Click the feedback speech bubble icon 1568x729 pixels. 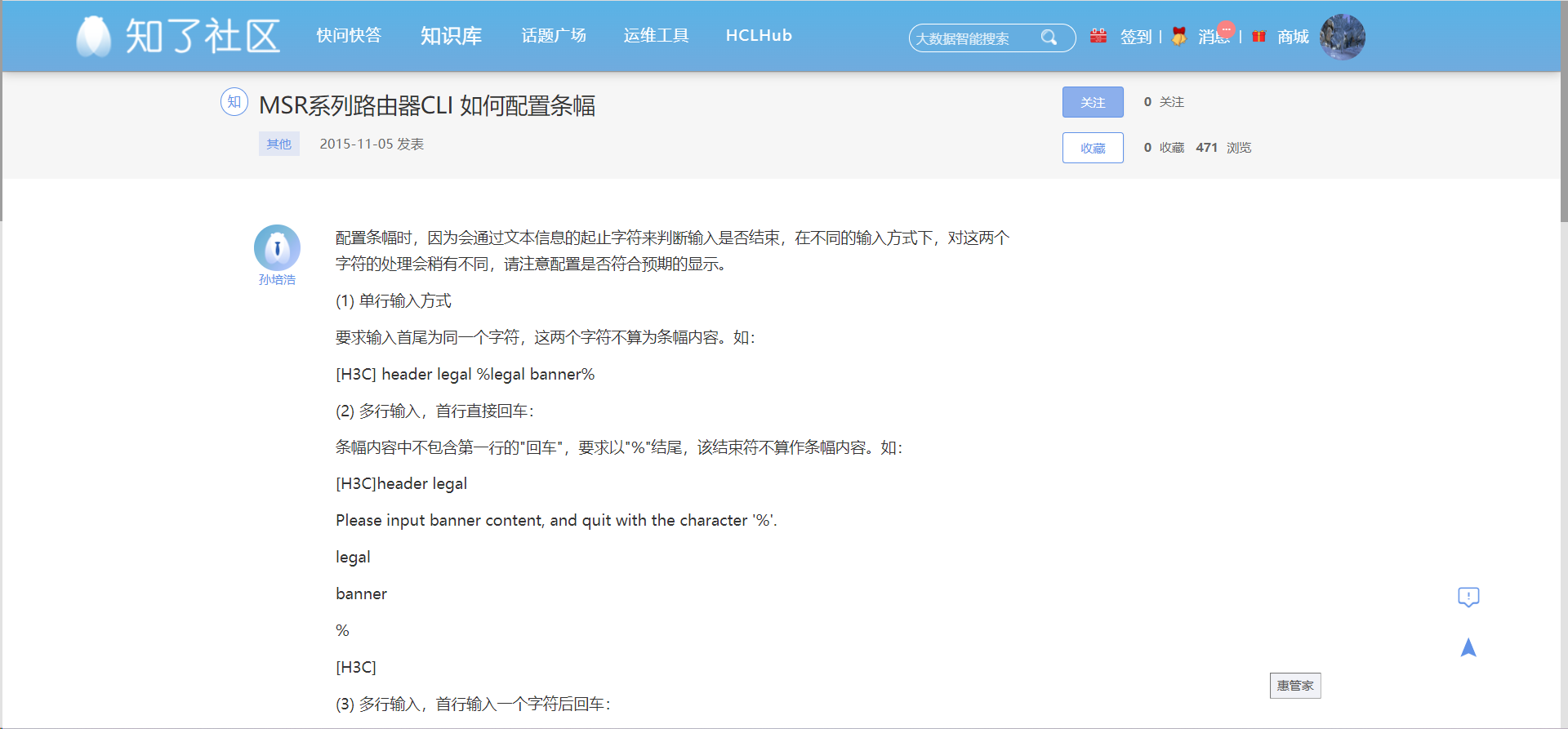tap(1468, 598)
